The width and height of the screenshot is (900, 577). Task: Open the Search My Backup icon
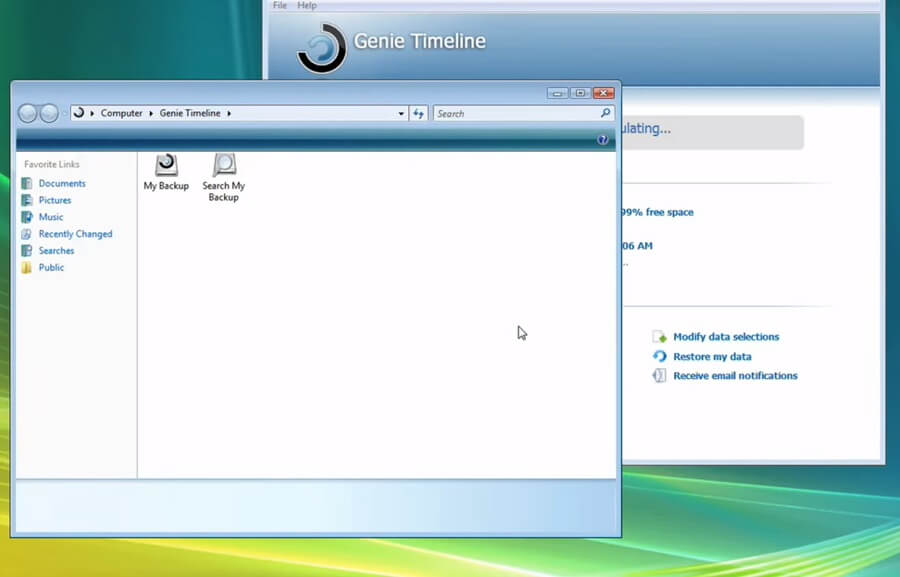pyautogui.click(x=224, y=165)
